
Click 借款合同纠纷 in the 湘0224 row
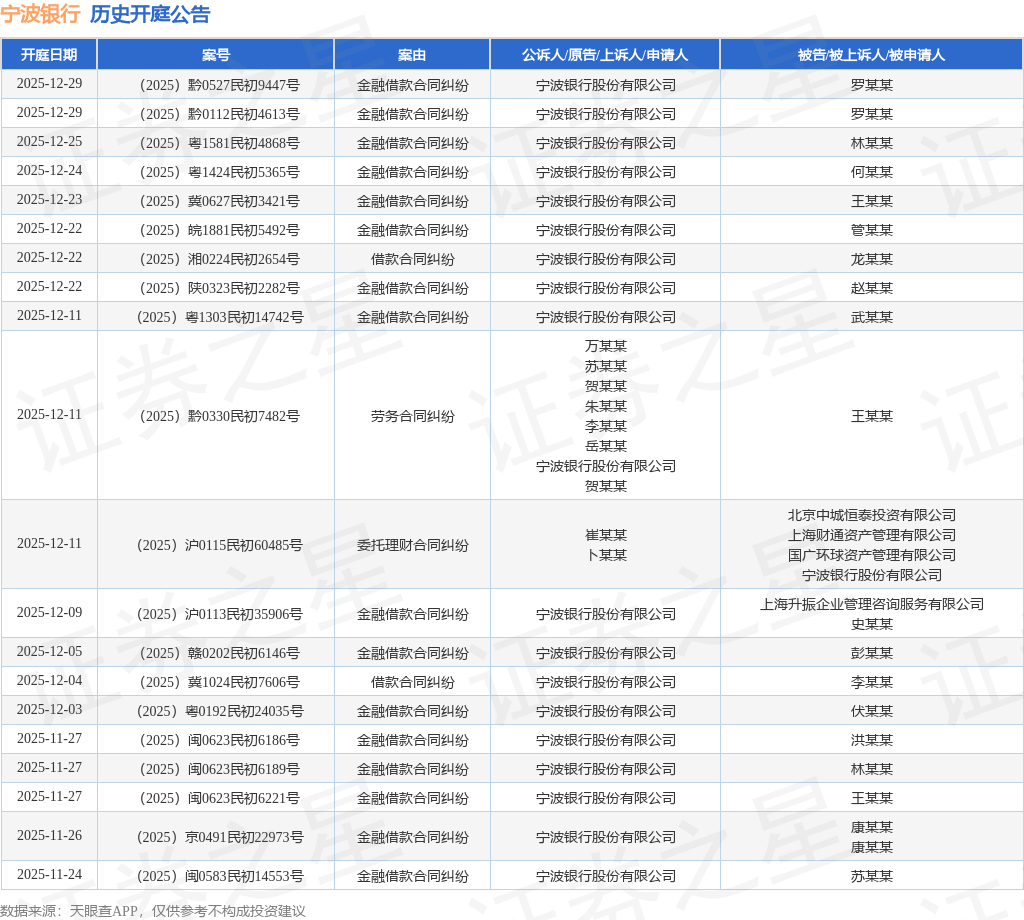pos(412,259)
